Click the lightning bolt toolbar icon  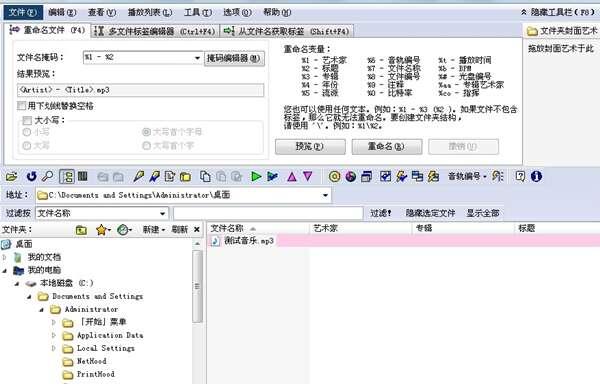pos(401,176)
